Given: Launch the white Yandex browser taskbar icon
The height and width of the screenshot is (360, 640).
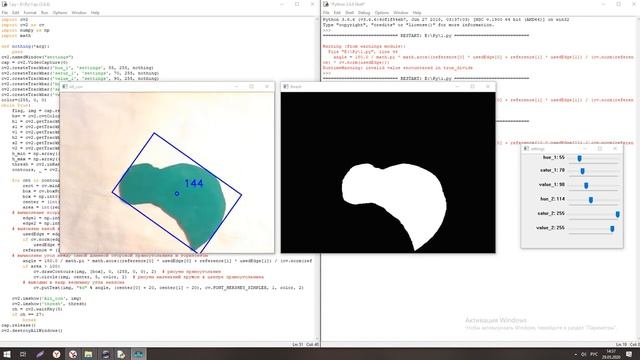Looking at the screenshot, I should point(56,354).
